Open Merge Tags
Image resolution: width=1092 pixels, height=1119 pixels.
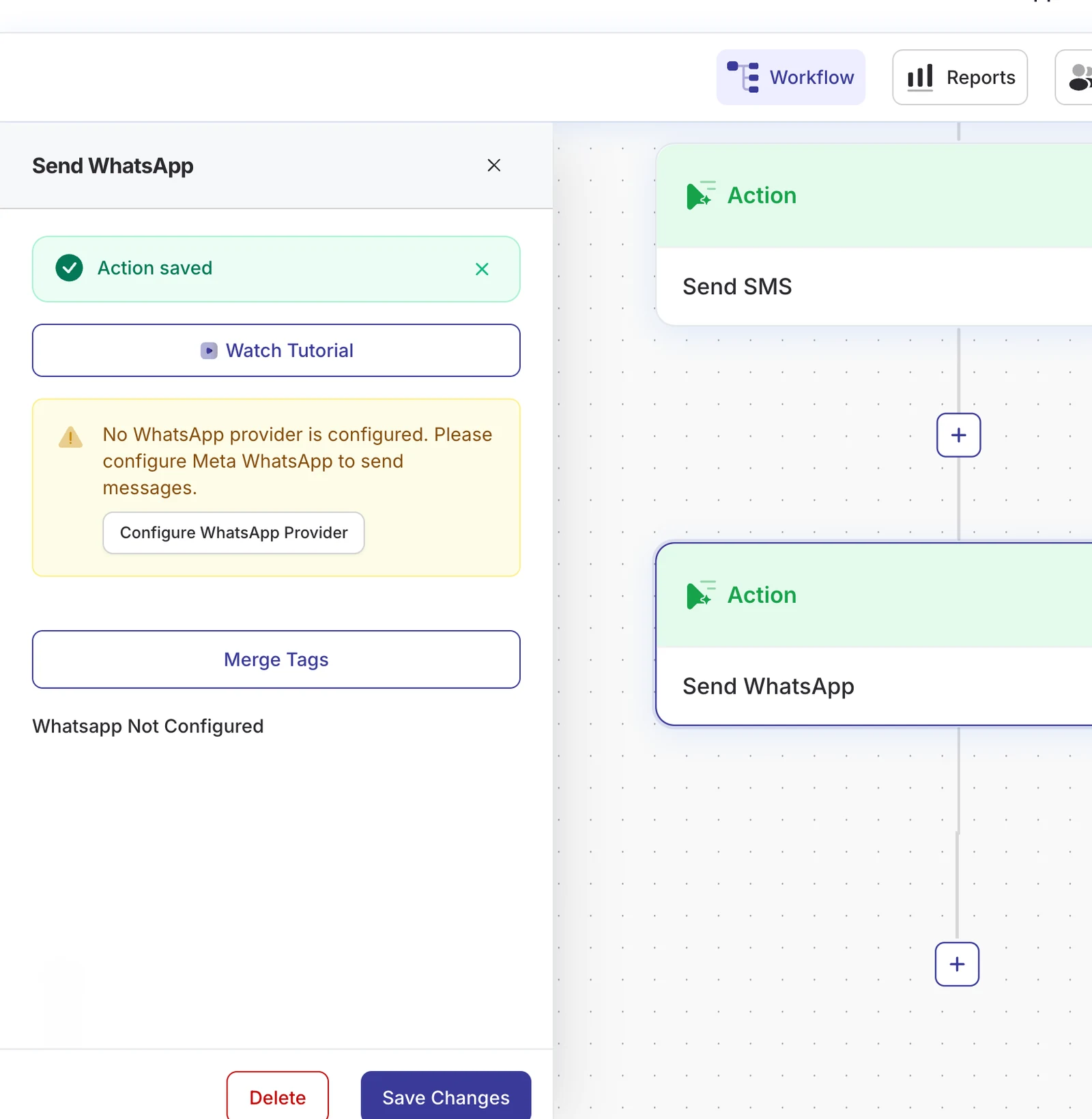pyautogui.click(x=276, y=660)
